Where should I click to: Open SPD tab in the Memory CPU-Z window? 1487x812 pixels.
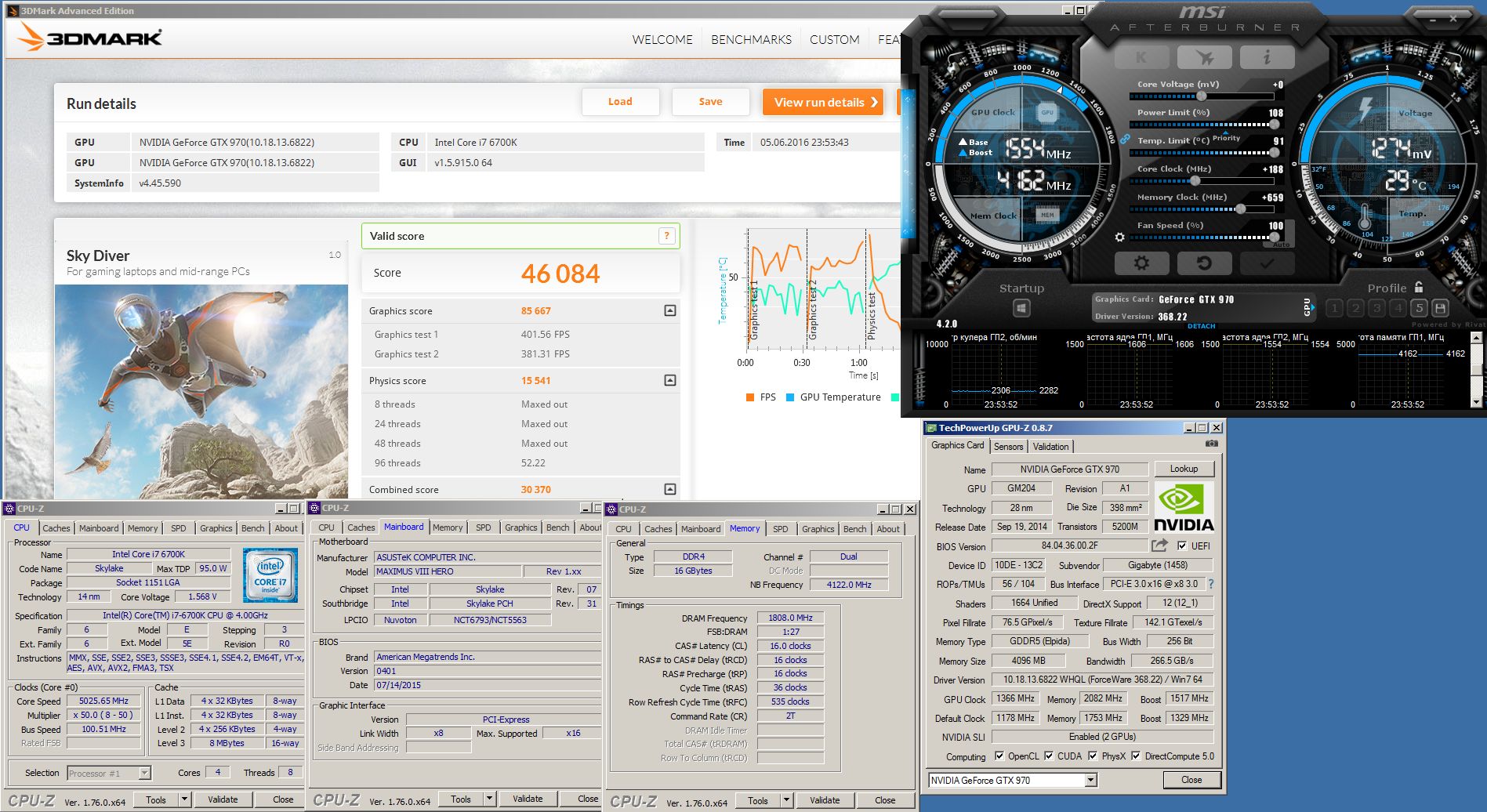tap(780, 529)
